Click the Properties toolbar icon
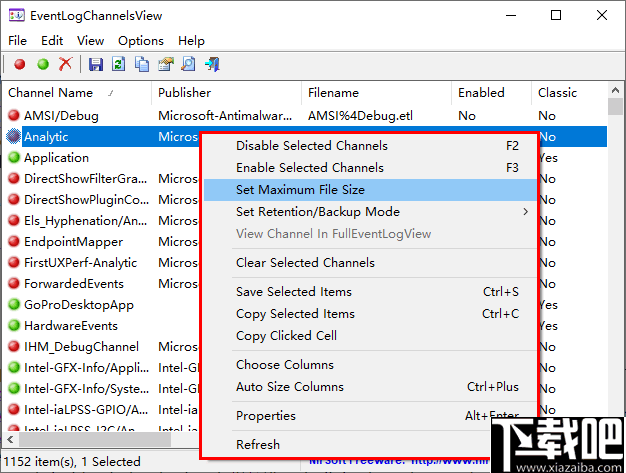Screen dimensions: 626x473 pos(166,64)
